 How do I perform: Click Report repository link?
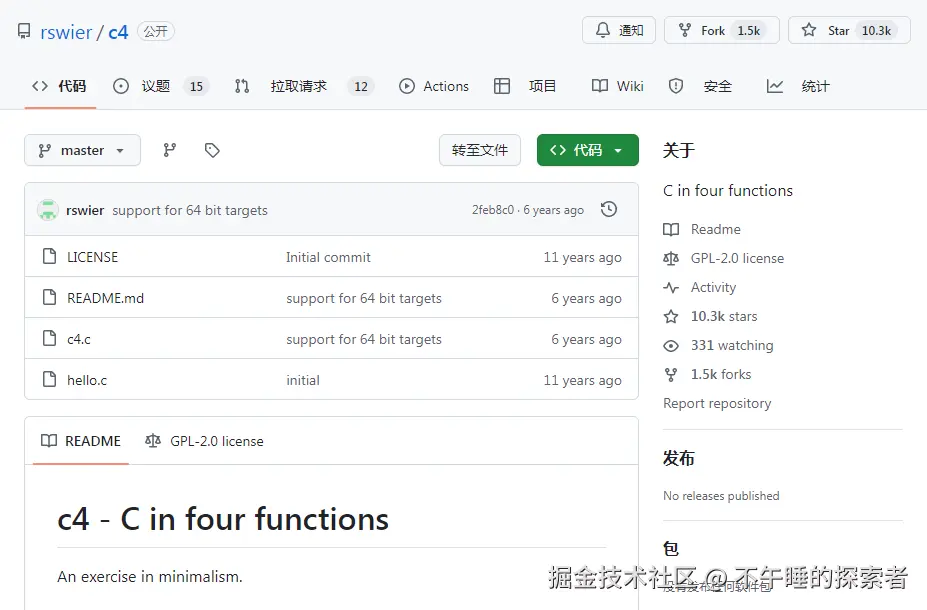717,403
